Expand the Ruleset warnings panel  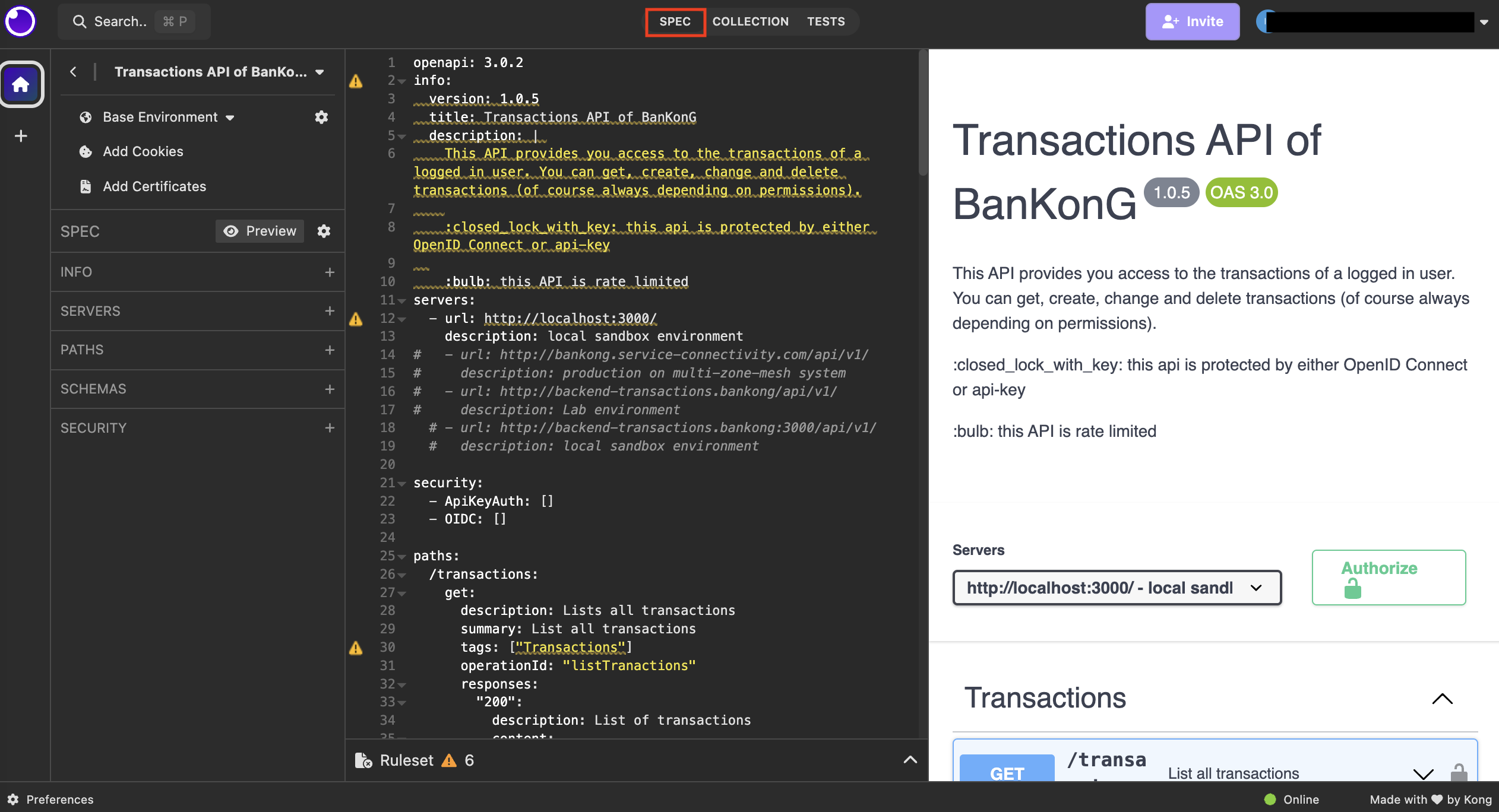pos(910,760)
